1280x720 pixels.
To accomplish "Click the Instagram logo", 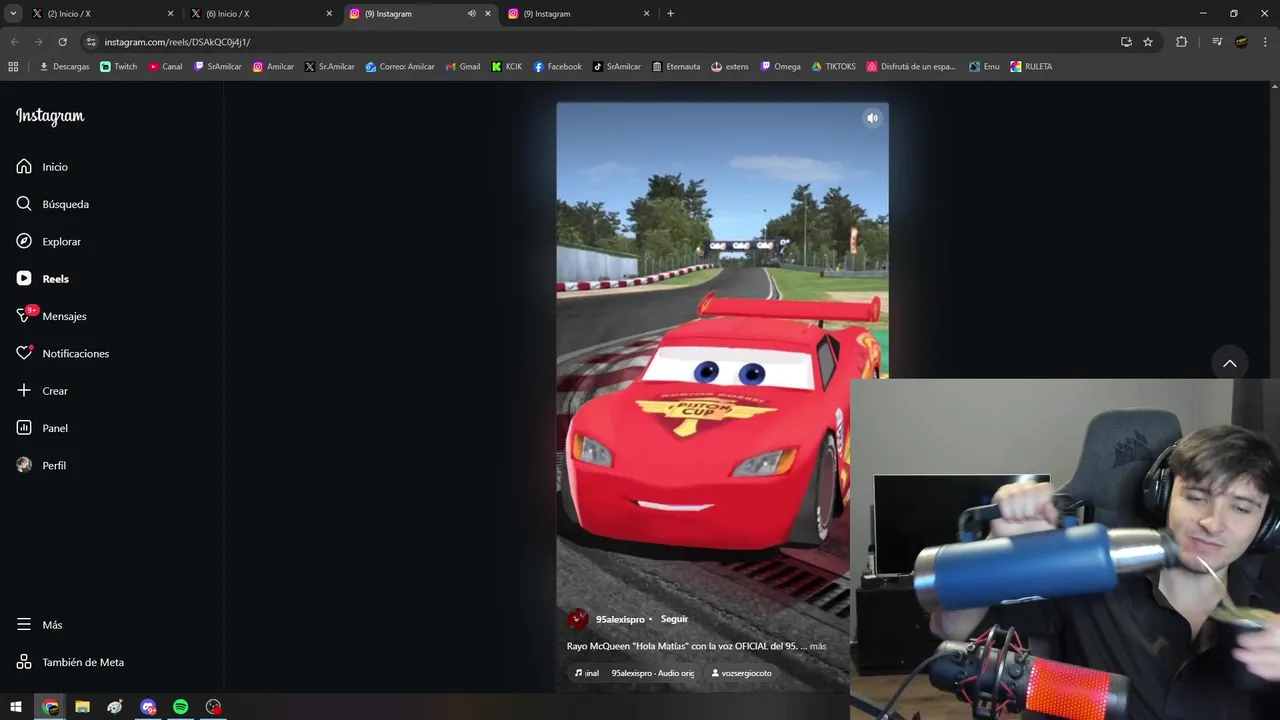I will [50, 116].
